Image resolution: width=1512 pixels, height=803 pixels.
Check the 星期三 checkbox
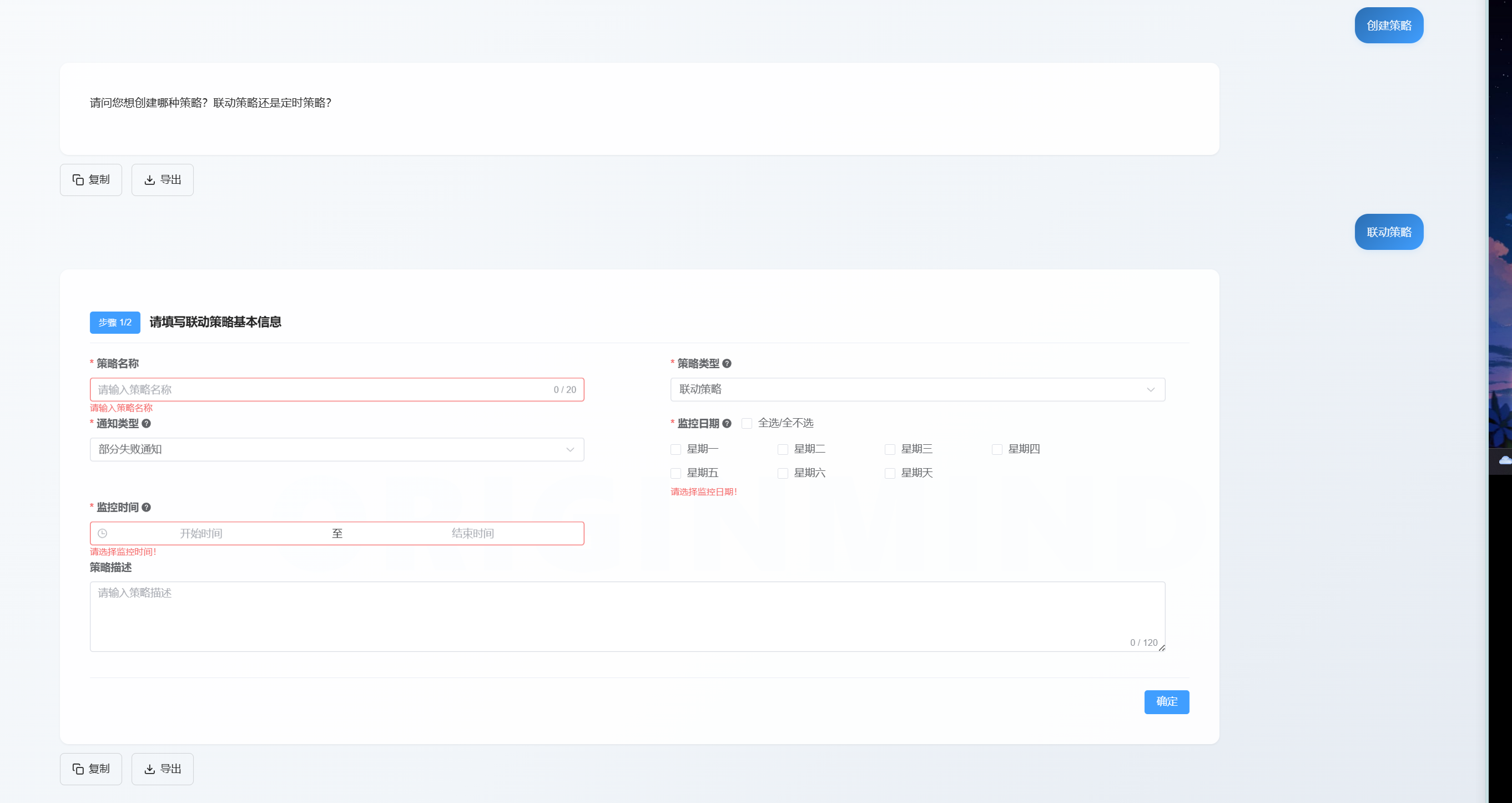(890, 449)
